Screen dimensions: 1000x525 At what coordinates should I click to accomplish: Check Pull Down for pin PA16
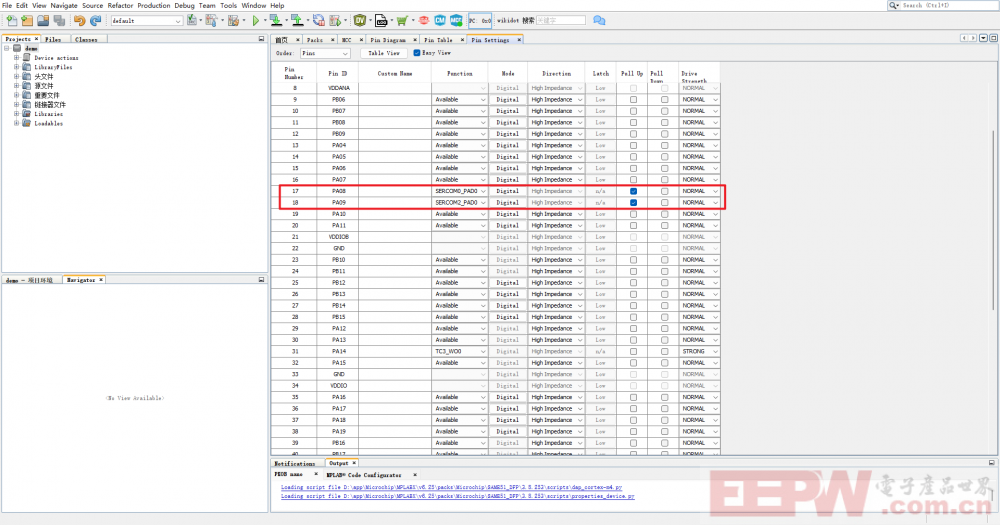click(665, 397)
